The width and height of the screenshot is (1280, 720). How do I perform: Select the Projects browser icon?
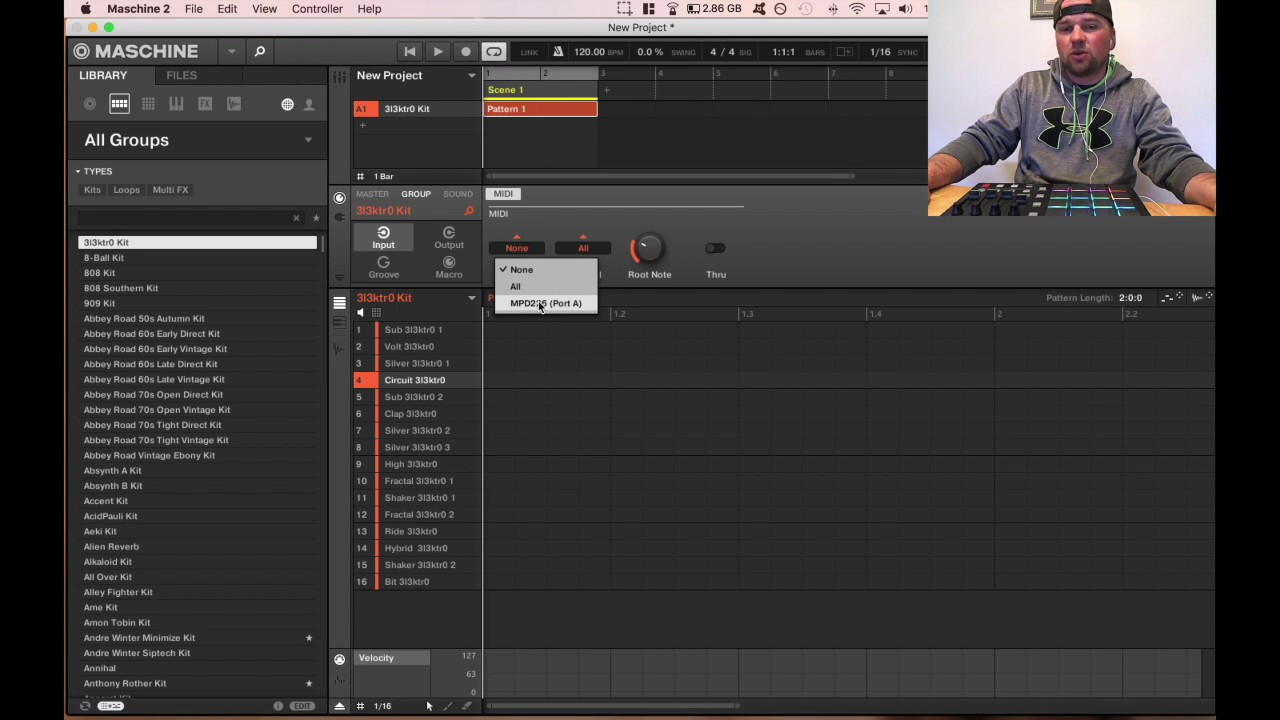point(90,104)
